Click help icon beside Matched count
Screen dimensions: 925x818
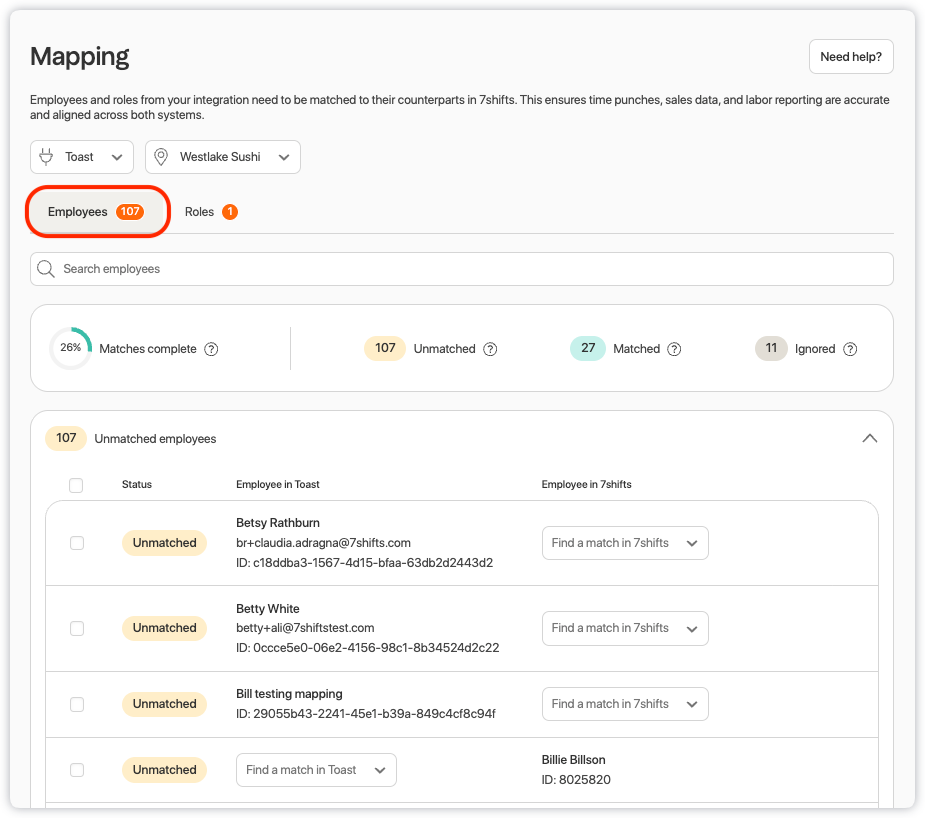point(674,349)
